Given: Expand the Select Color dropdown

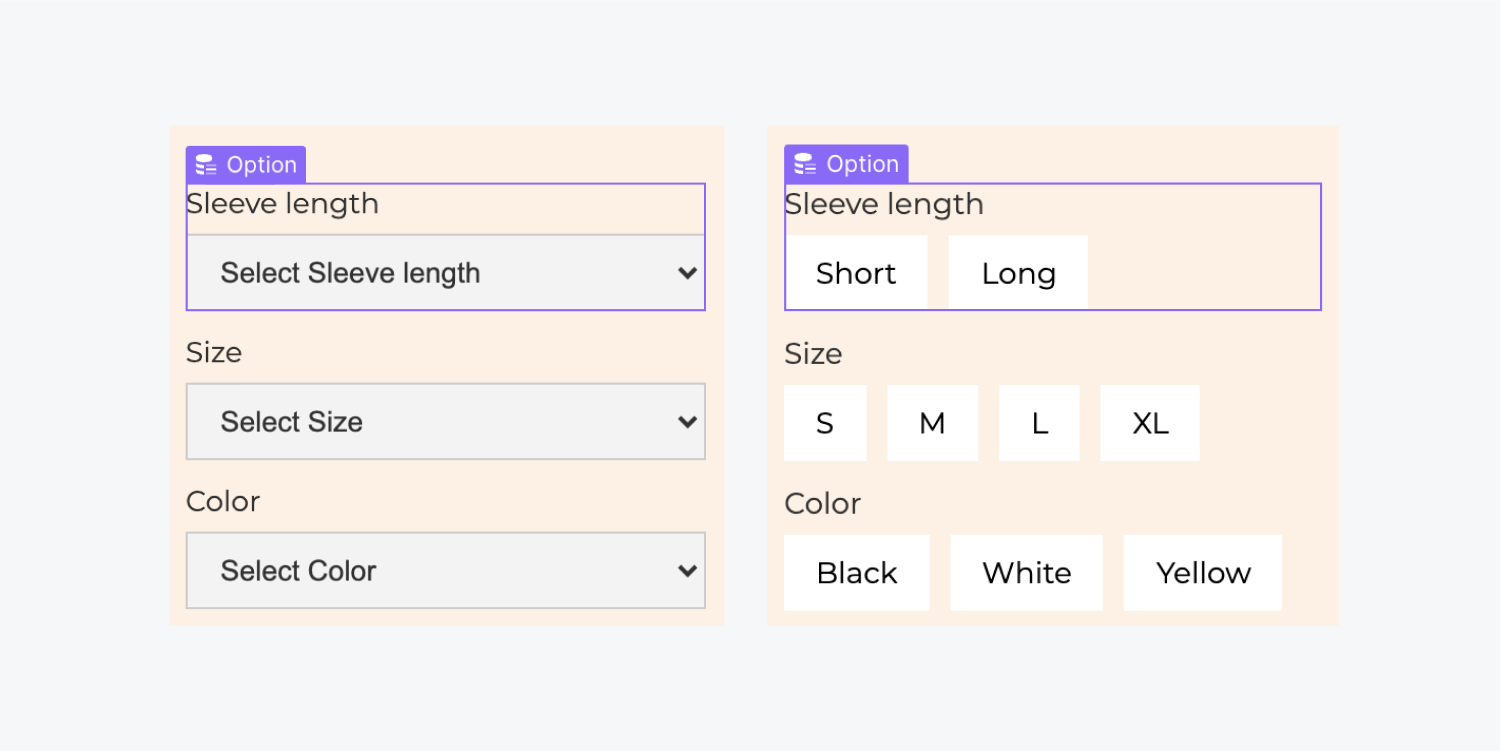Looking at the screenshot, I should pos(445,571).
